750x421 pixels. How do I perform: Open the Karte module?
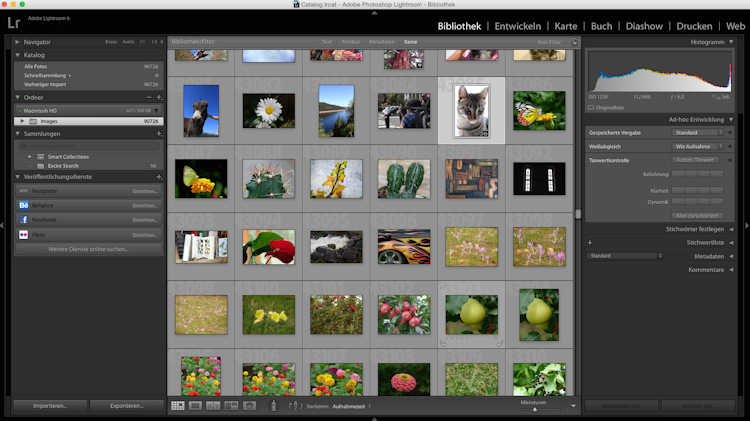[x=566, y=25]
